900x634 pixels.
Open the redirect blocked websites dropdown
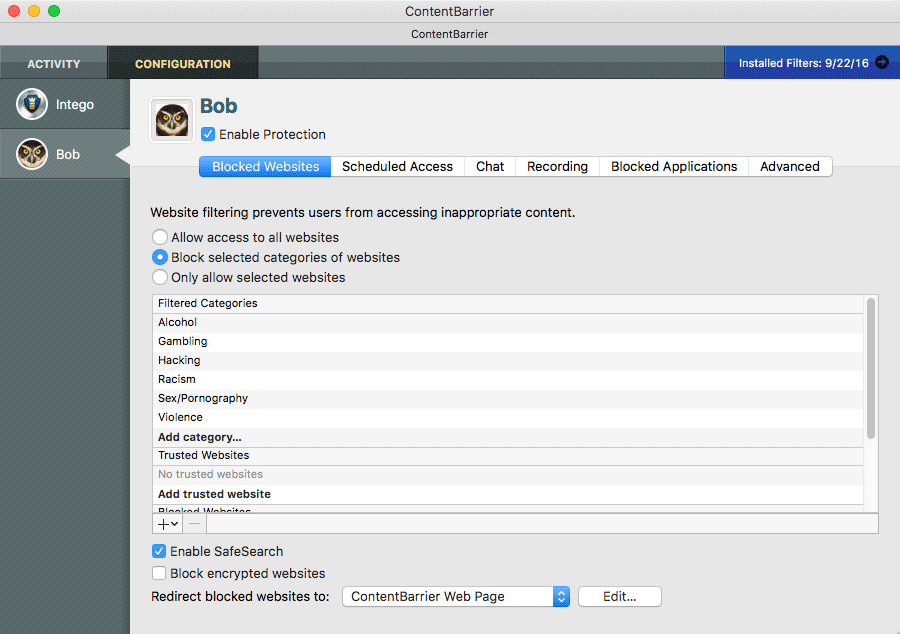[x=456, y=597]
